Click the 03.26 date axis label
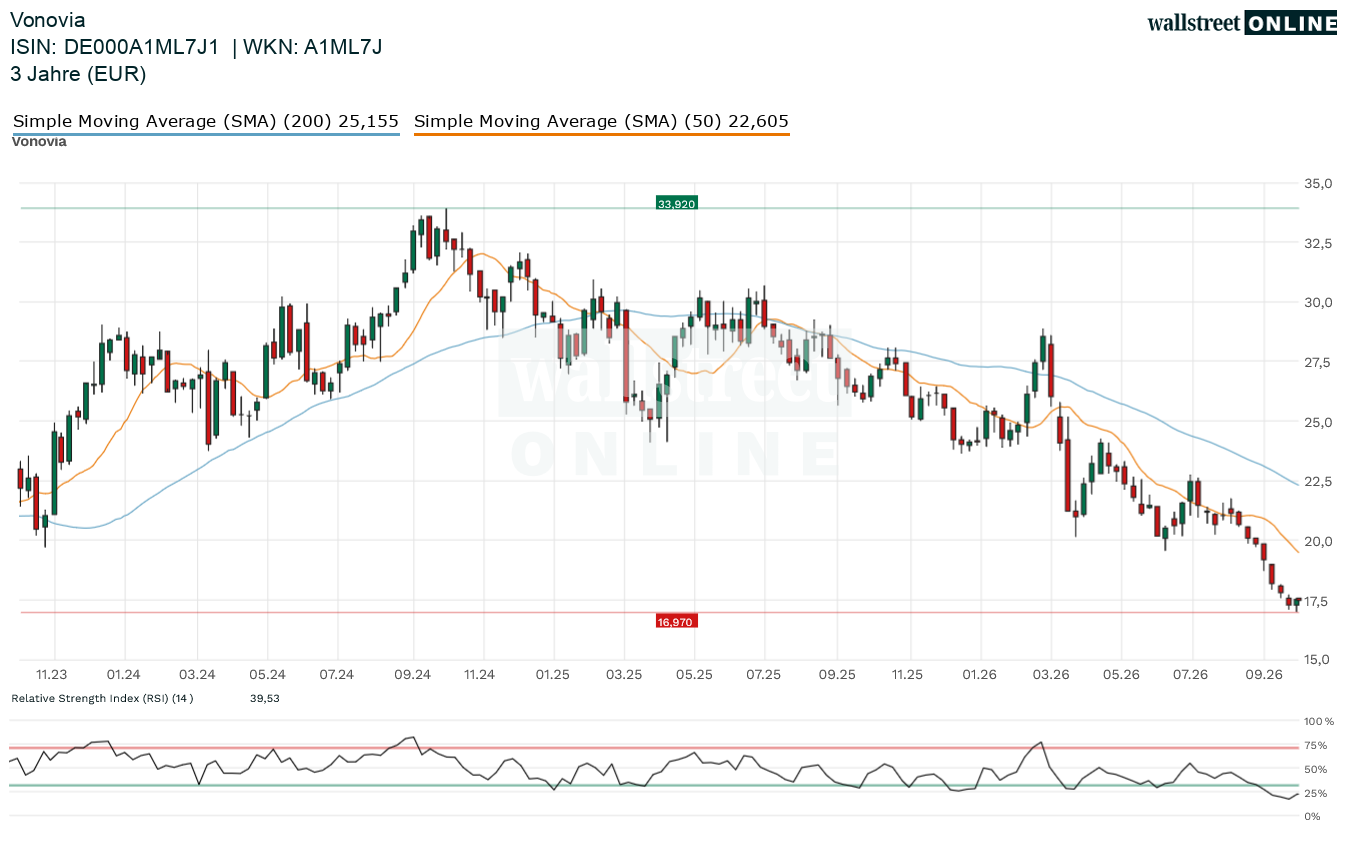Screen dimensions: 1349x843 (x=1050, y=674)
